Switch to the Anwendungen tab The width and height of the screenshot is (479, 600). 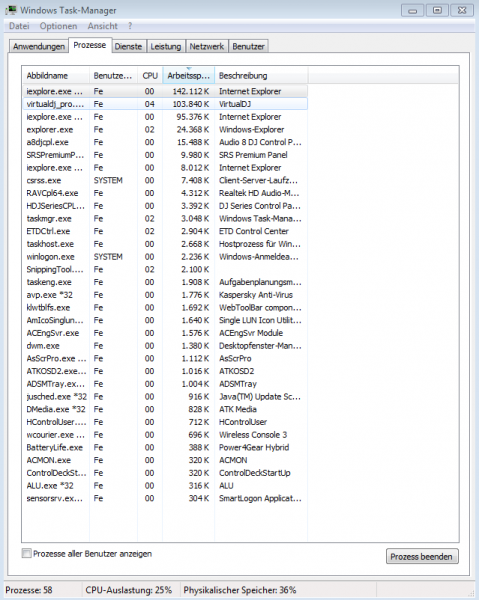[39, 46]
